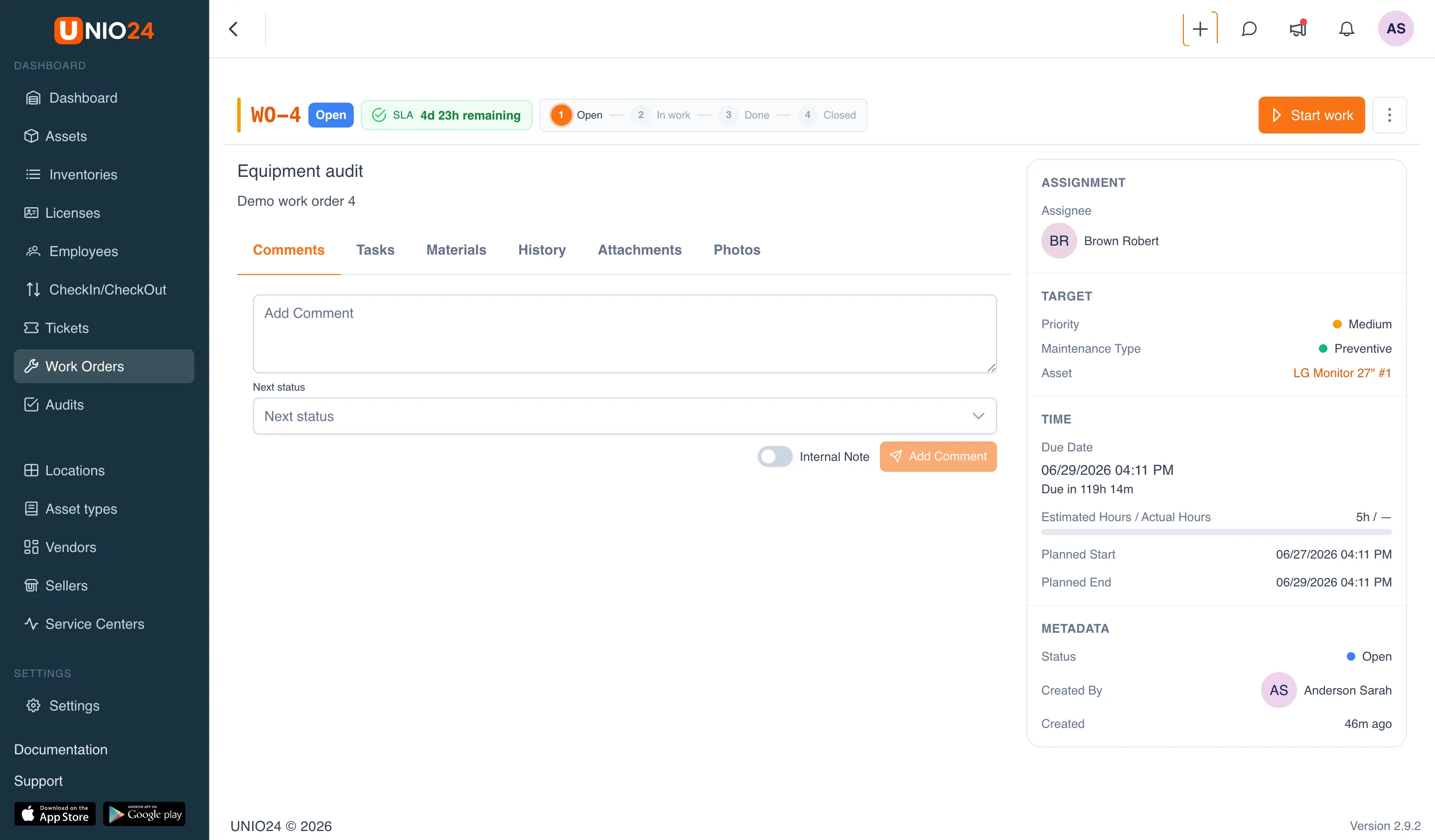Open the three-dot more options menu
Screen dimensions: 1435x840
tap(1390, 115)
